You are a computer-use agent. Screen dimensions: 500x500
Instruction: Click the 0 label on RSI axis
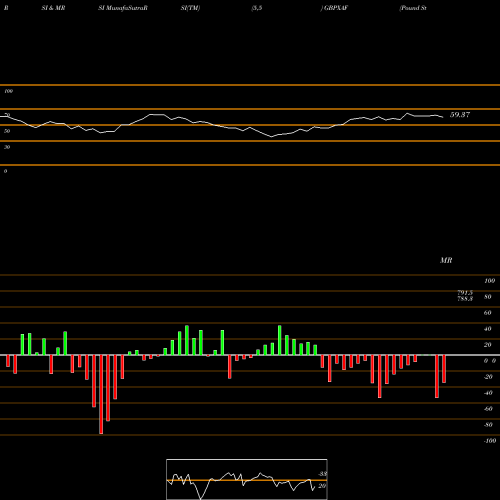(x=5, y=171)
